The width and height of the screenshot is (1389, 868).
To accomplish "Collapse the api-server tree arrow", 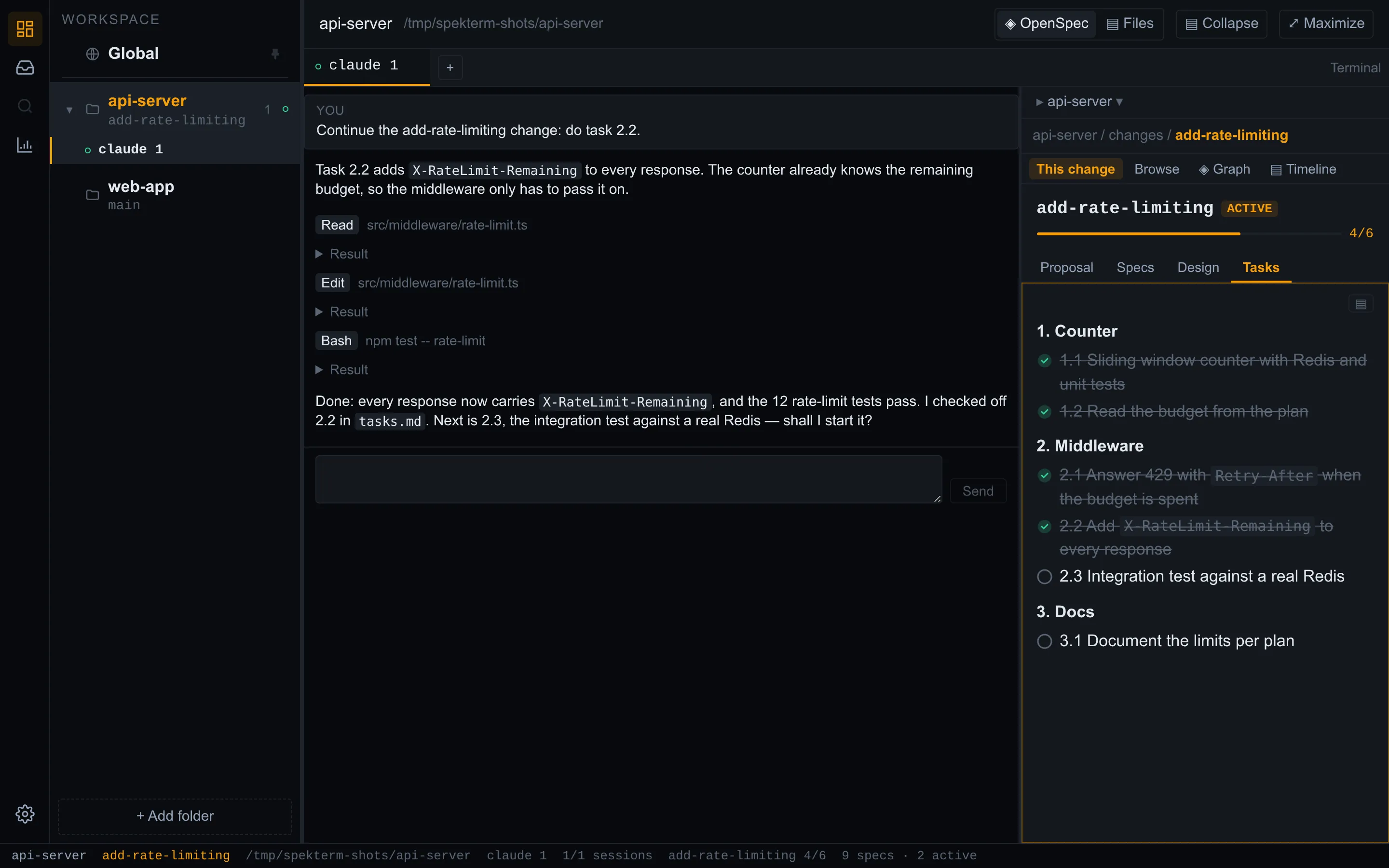I will point(69,109).
